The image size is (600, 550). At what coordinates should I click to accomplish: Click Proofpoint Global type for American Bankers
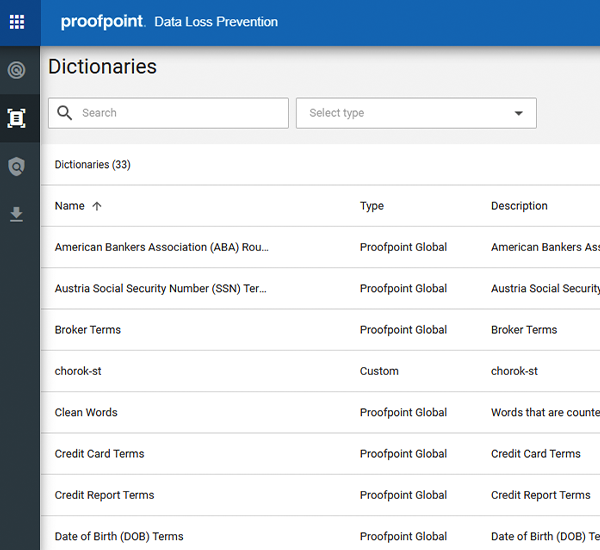[x=403, y=247]
